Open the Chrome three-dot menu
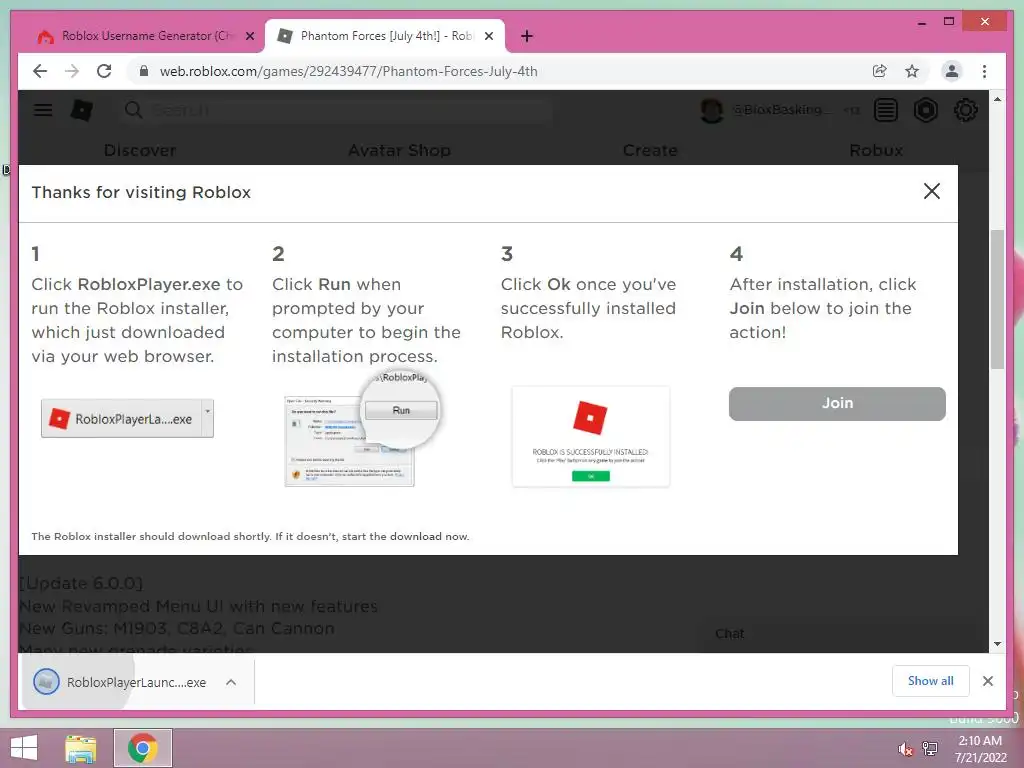This screenshot has height=768, width=1024. coord(984,71)
